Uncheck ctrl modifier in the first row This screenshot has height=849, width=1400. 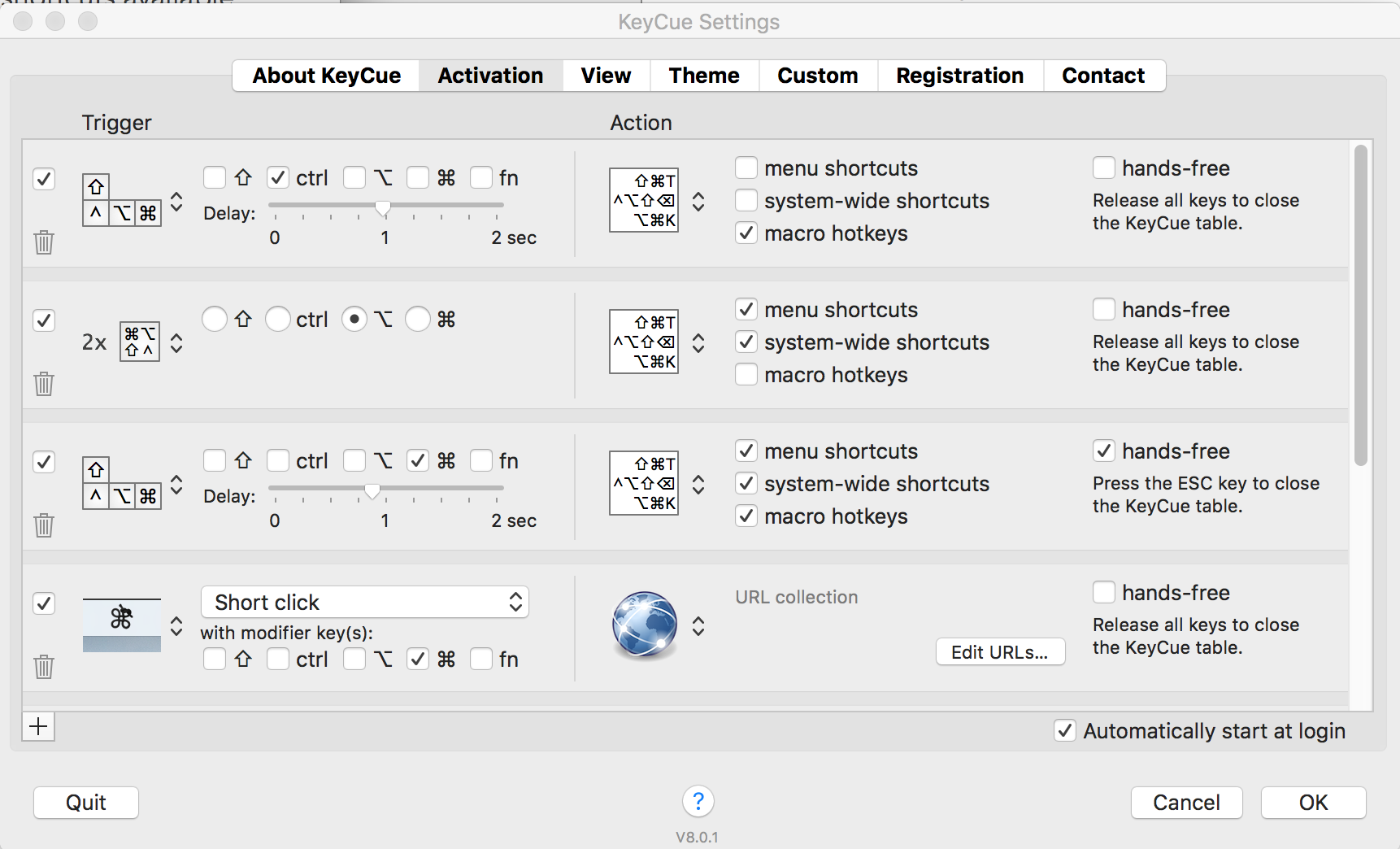(x=278, y=177)
